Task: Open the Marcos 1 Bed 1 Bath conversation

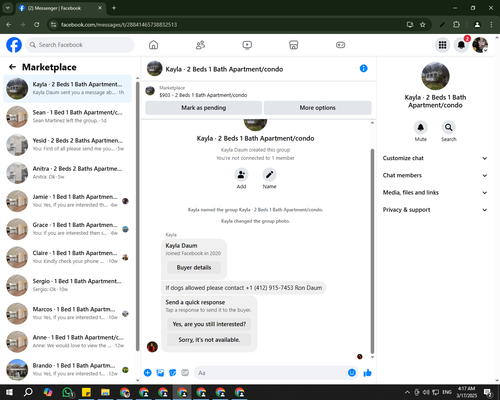Action: [68, 313]
